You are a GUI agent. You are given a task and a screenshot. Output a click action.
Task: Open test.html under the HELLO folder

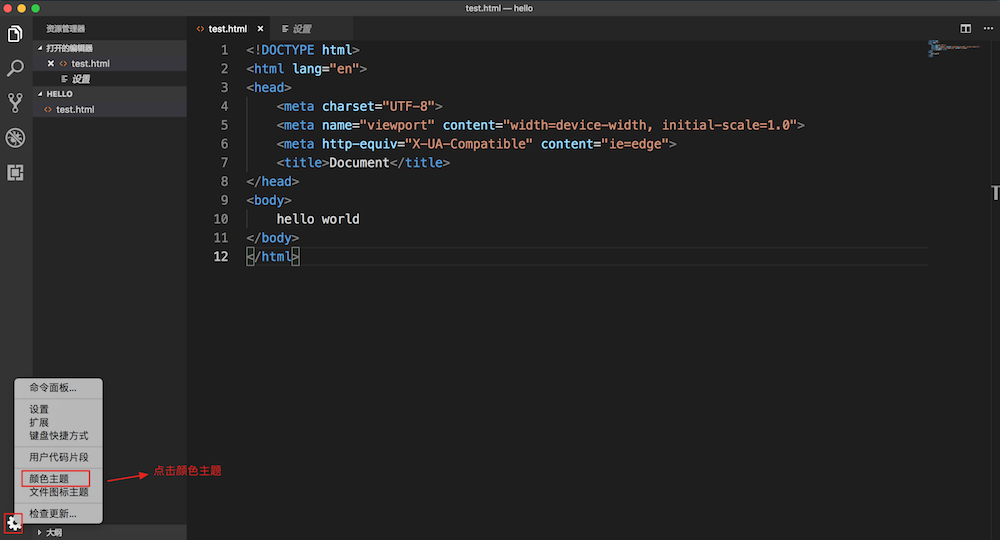click(x=75, y=109)
